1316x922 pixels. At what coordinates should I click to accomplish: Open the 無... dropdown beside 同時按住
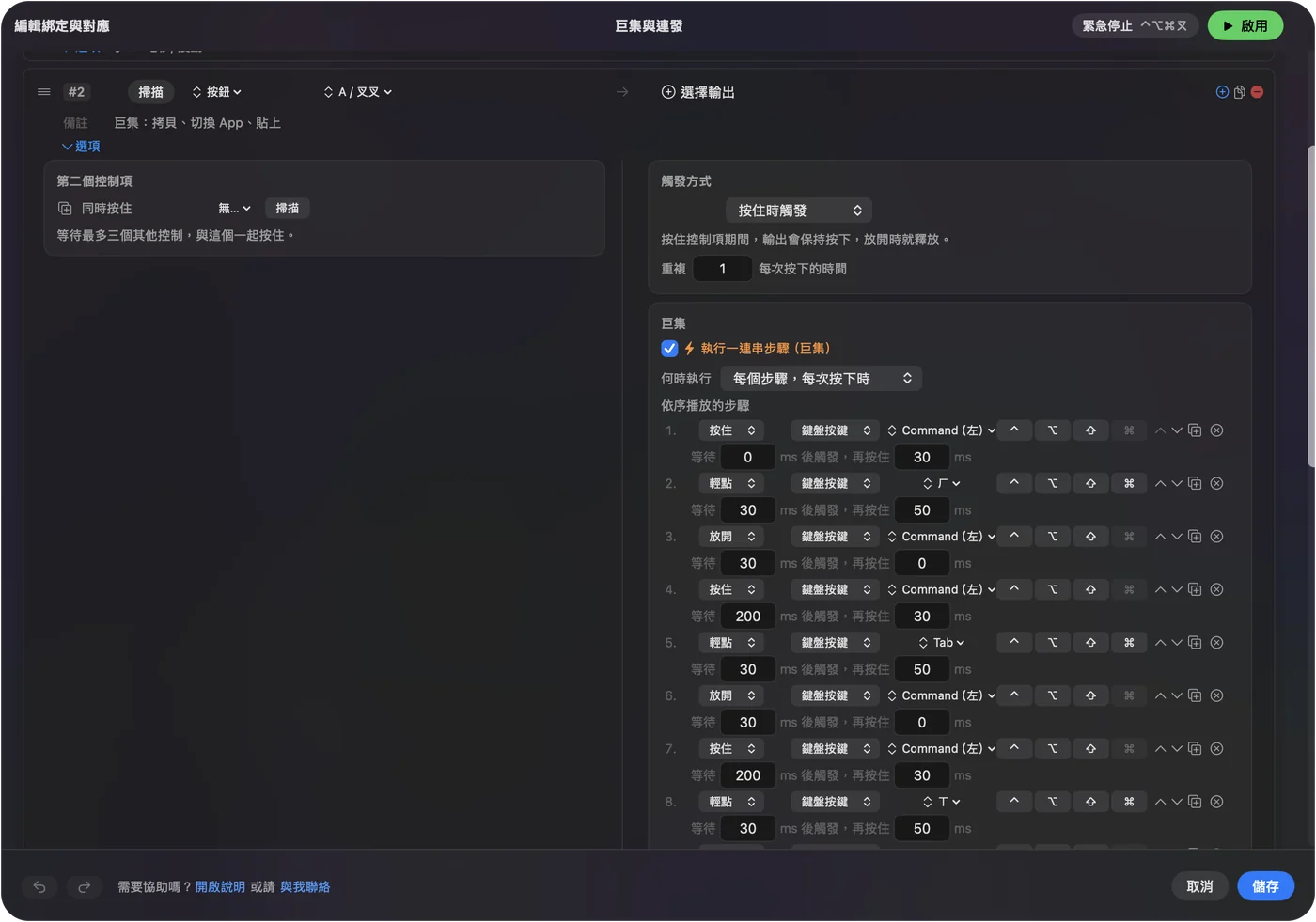click(x=235, y=209)
